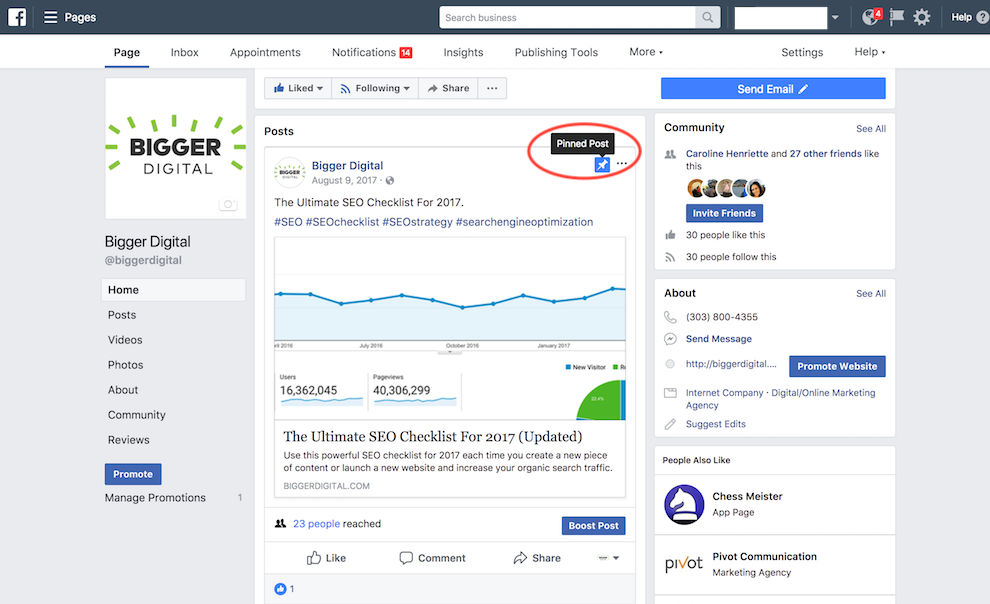
Task: Select Posts in the left sidebar
Action: click(122, 315)
